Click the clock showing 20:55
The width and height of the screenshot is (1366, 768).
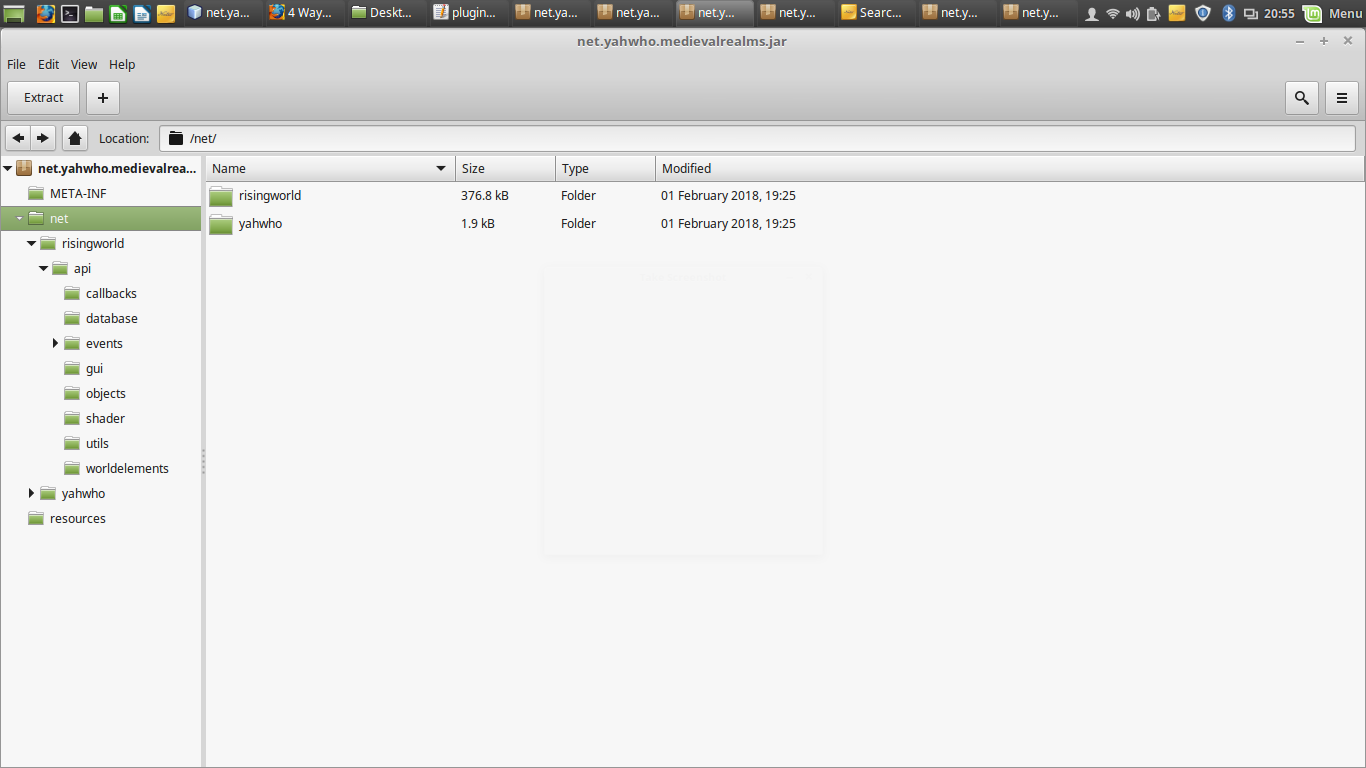pyautogui.click(x=1279, y=13)
